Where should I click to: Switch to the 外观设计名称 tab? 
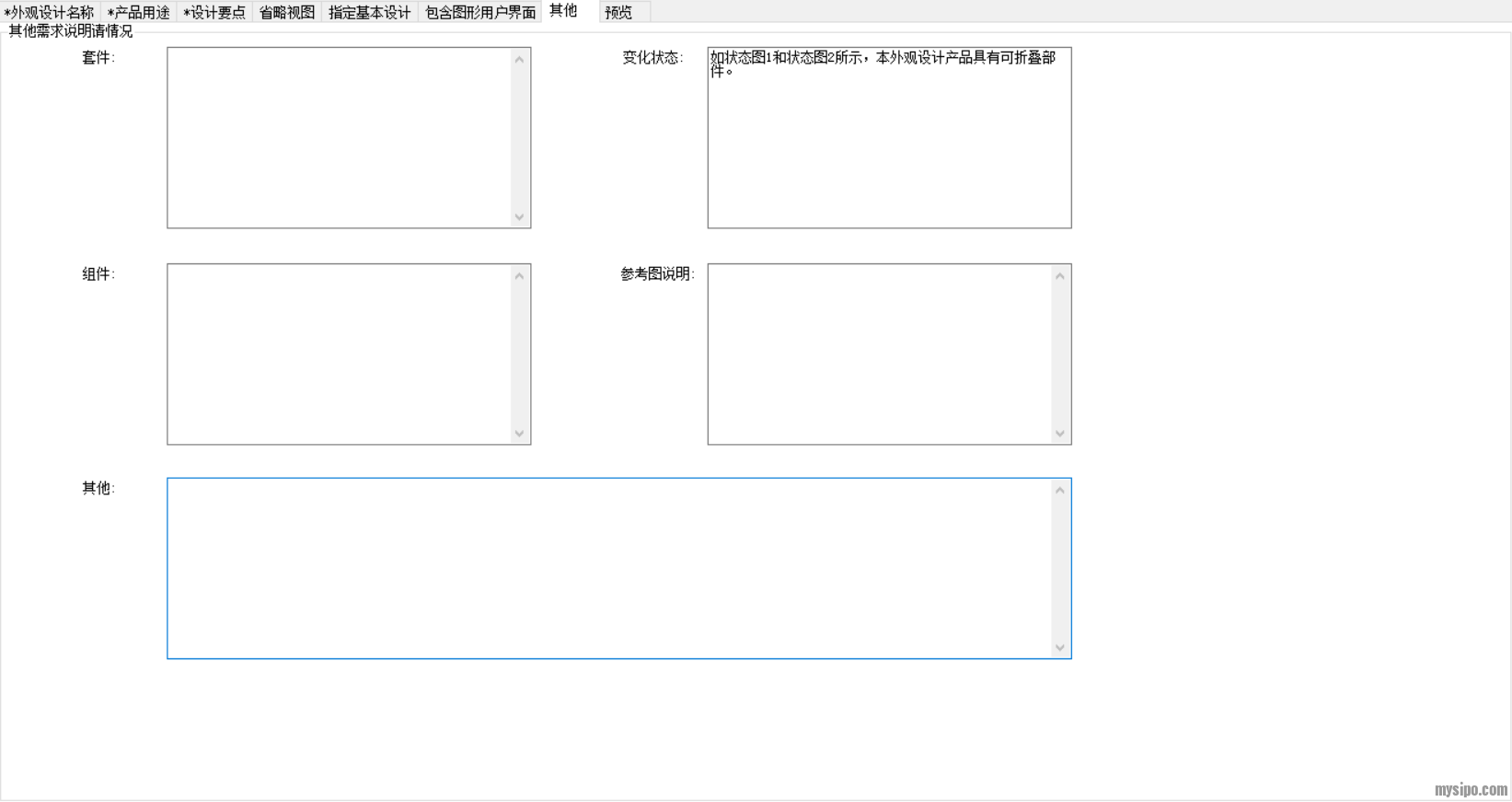coord(50,12)
